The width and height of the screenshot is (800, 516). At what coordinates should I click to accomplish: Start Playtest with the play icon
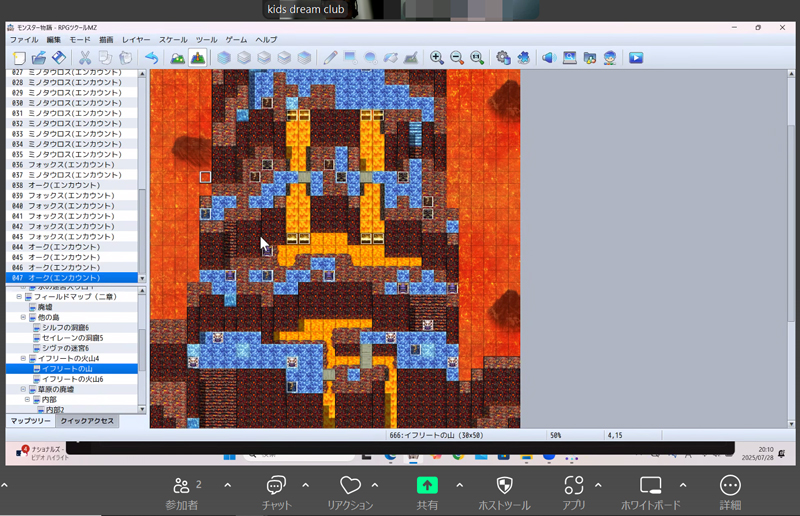[636, 58]
